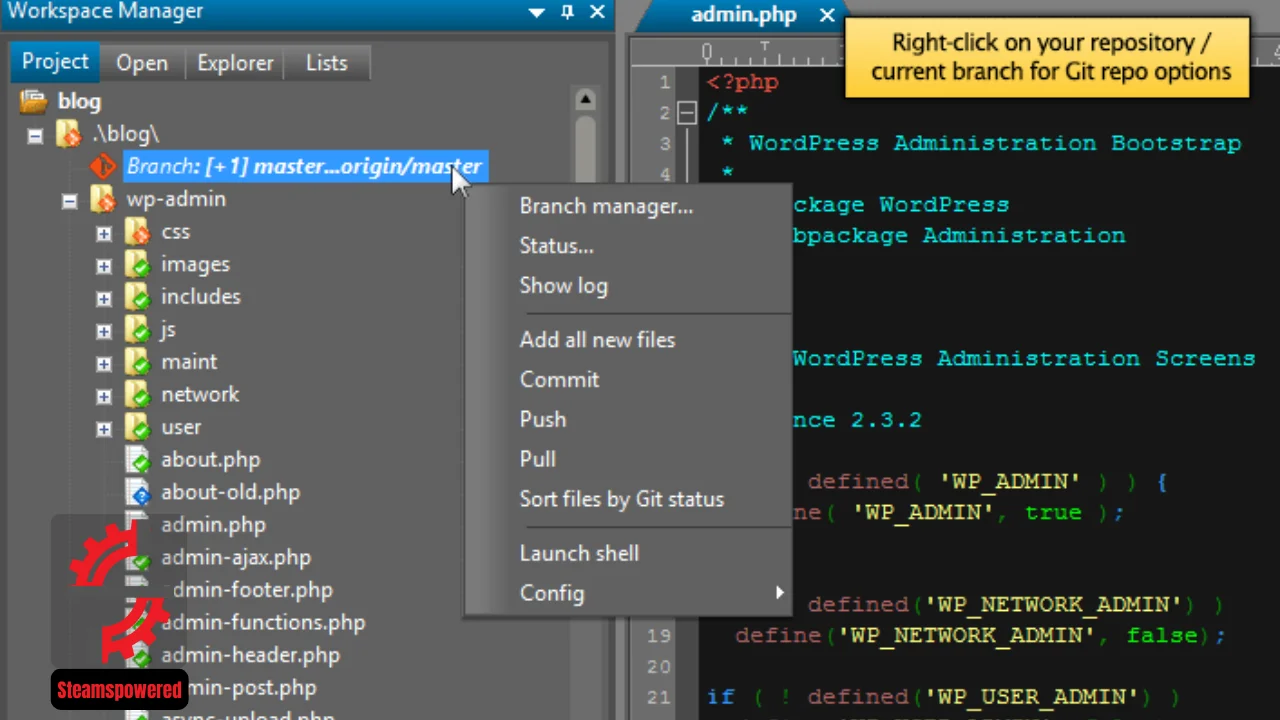
Task: Select admin-header.php in the project tree
Action: point(250,655)
